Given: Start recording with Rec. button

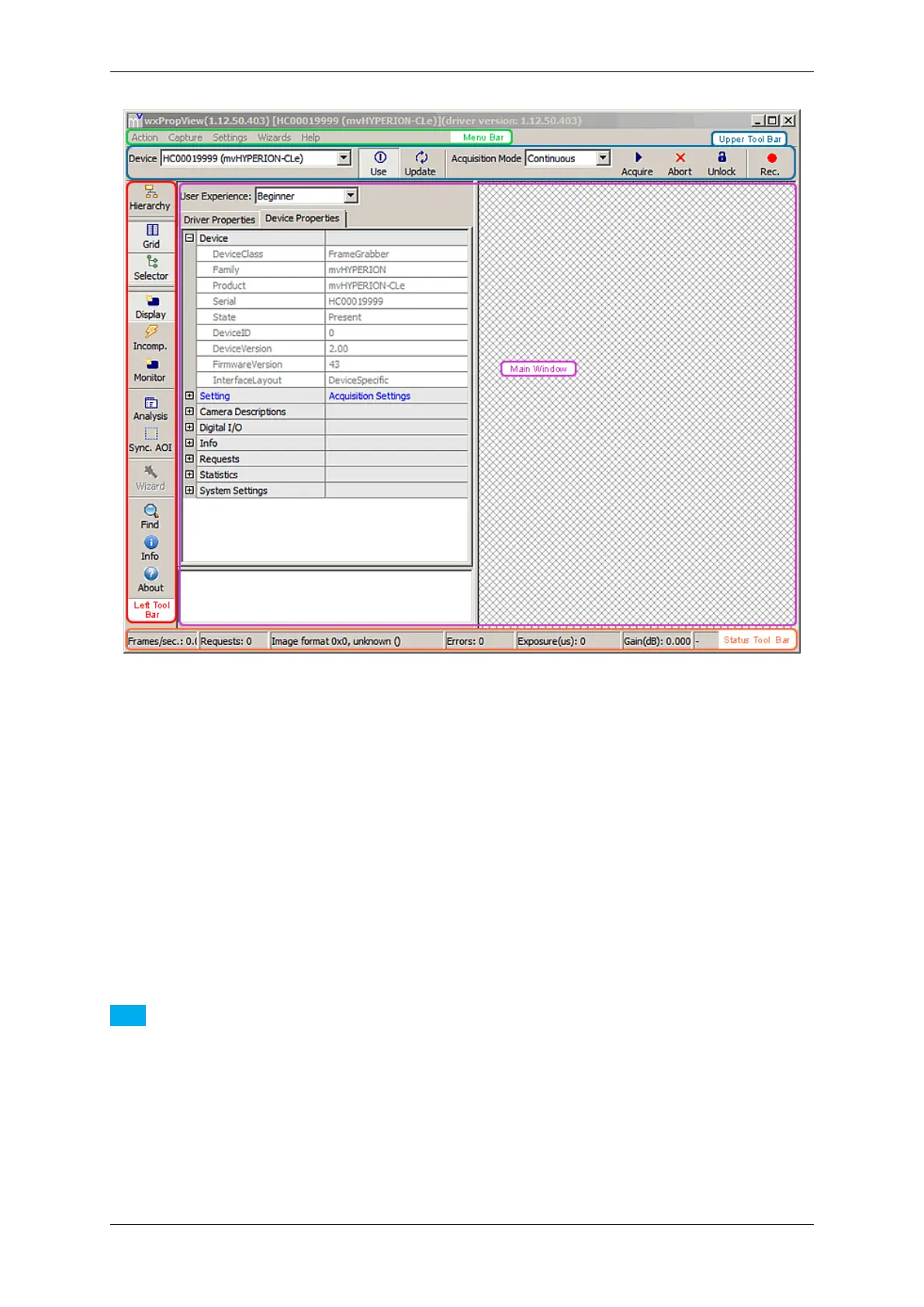Looking at the screenshot, I should tap(770, 164).
